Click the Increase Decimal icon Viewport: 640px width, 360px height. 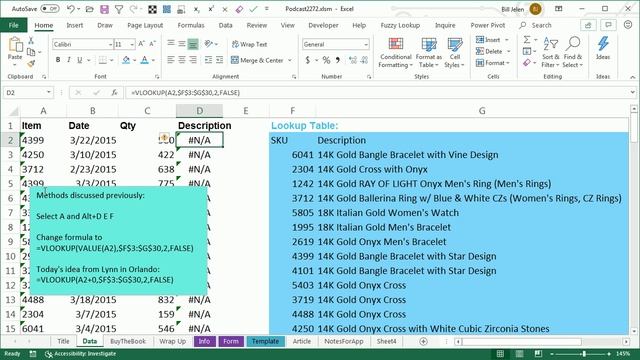click(x=353, y=60)
